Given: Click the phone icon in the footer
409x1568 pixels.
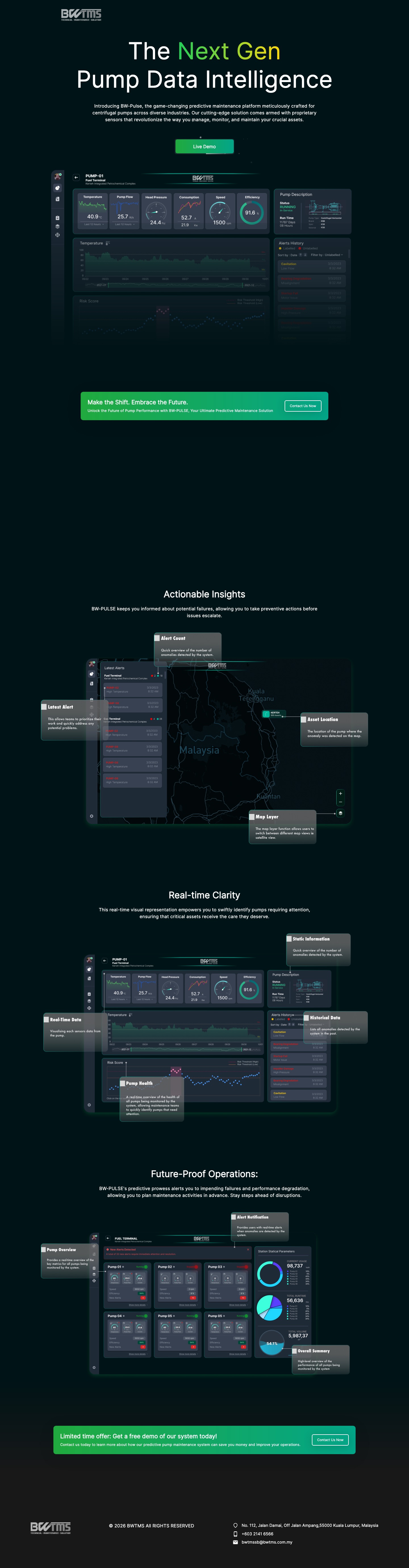Looking at the screenshot, I should click(235, 1534).
